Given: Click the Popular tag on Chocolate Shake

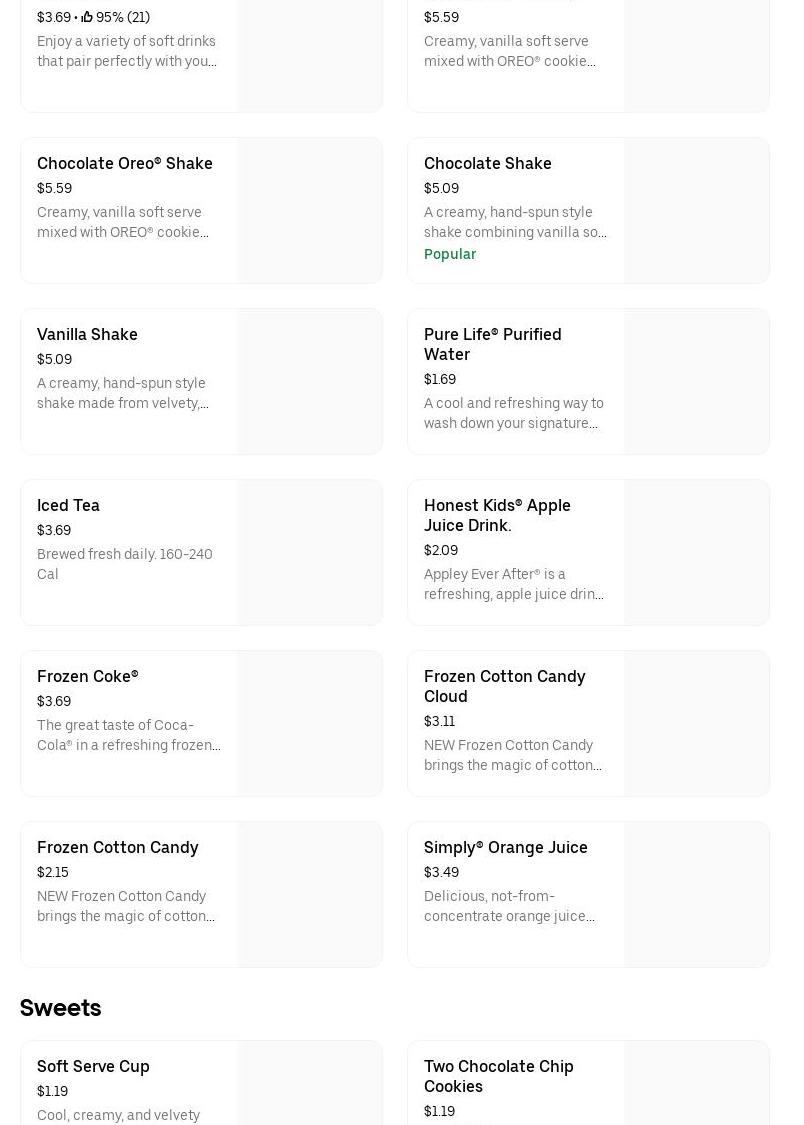Looking at the screenshot, I should tap(450, 254).
